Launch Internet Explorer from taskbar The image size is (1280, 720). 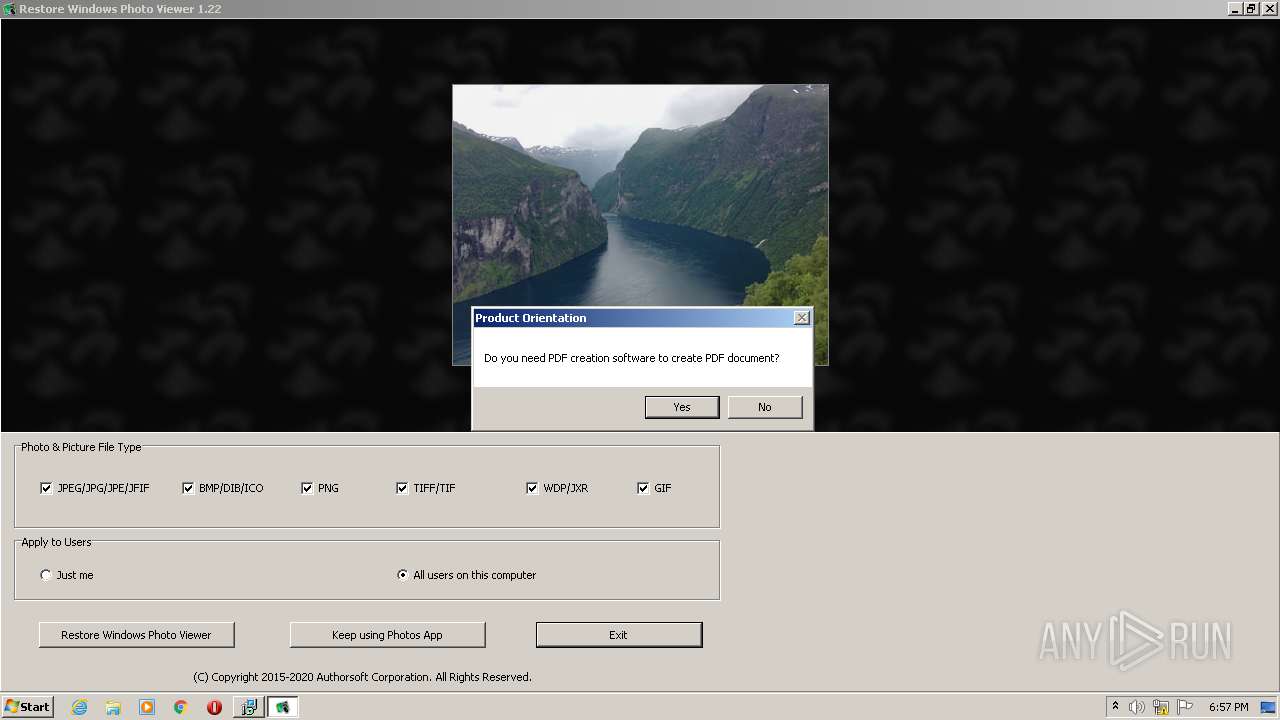click(x=79, y=707)
